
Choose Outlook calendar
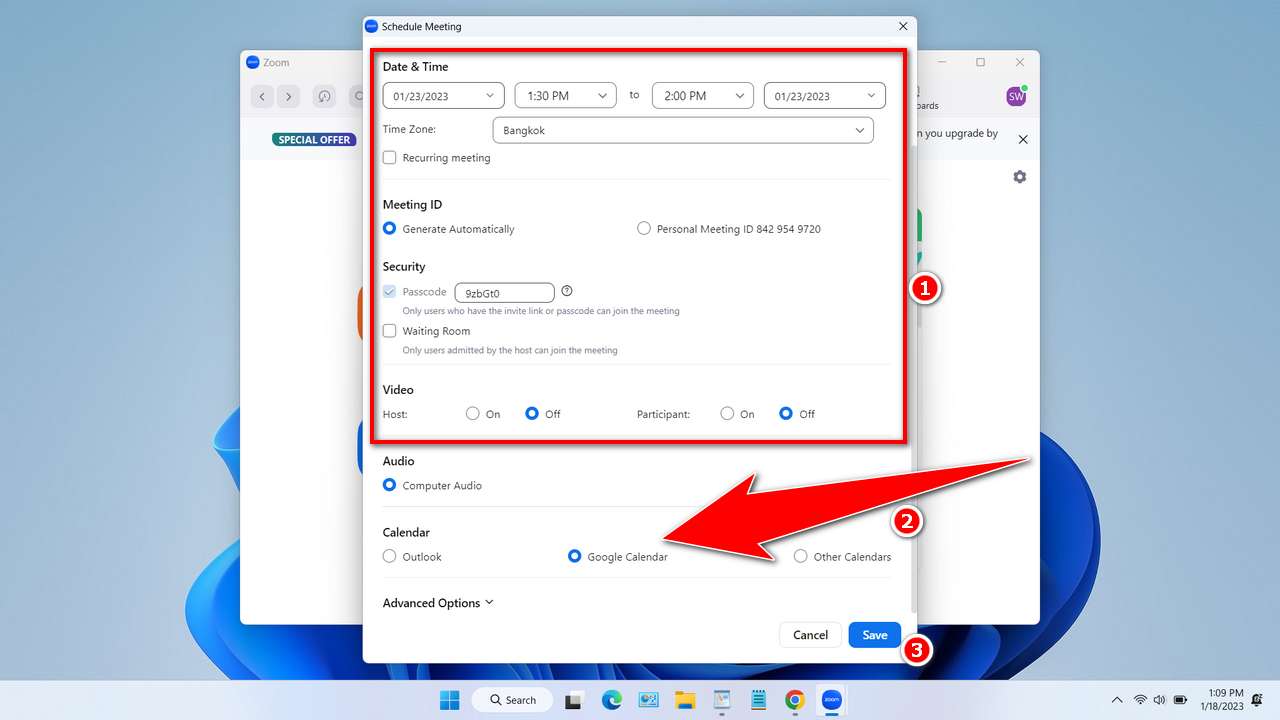(x=390, y=556)
